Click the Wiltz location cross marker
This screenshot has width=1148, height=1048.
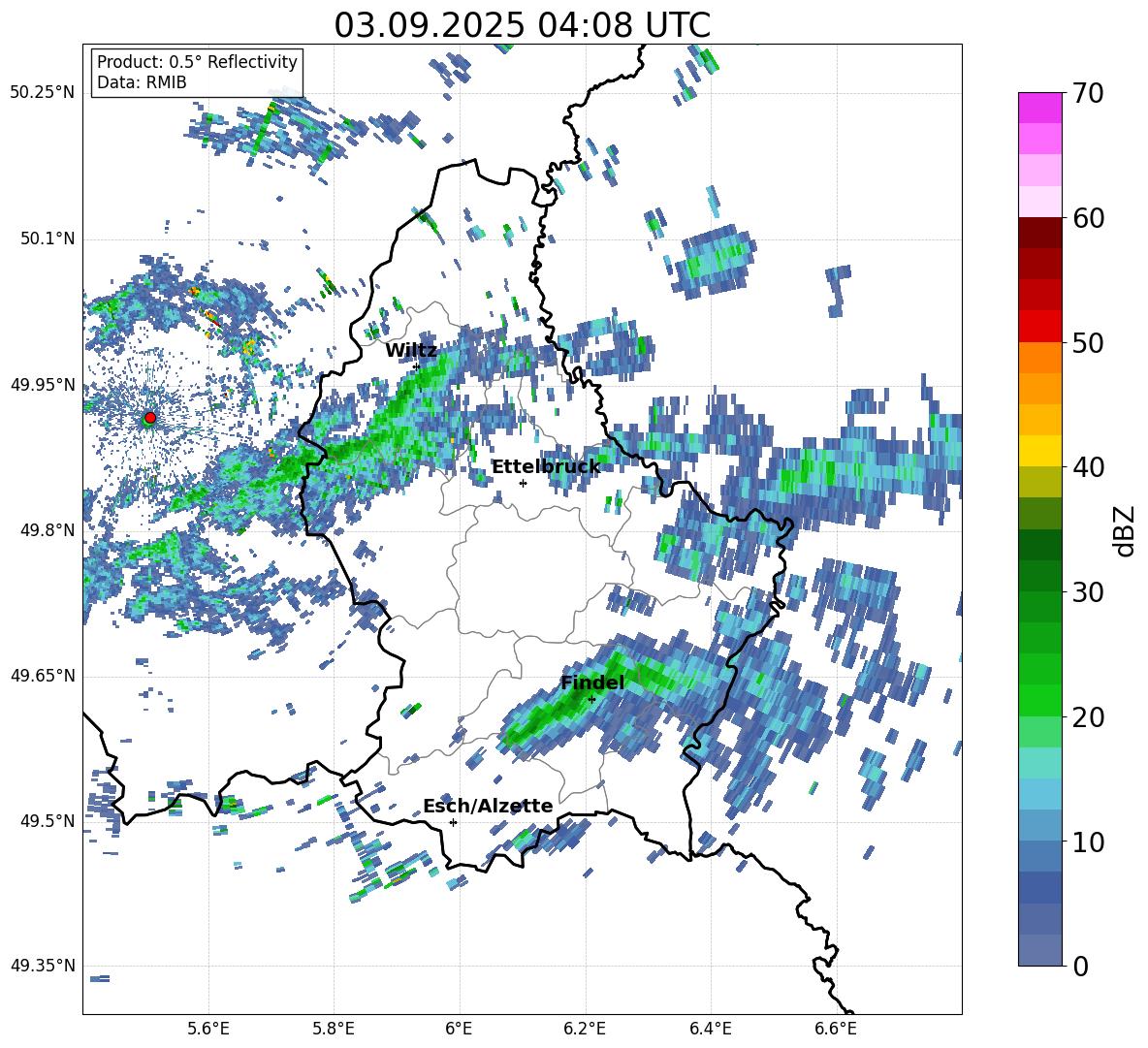click(x=417, y=366)
